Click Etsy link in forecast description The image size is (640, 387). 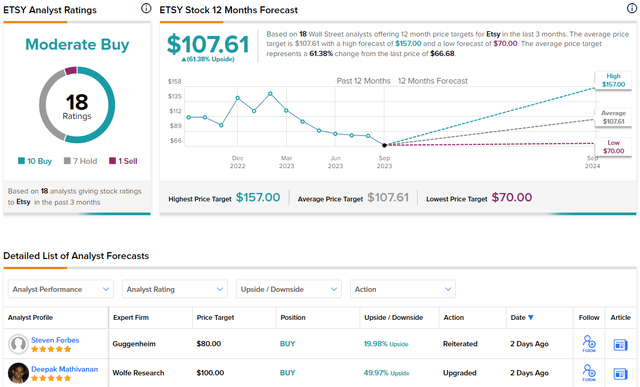tap(493, 34)
